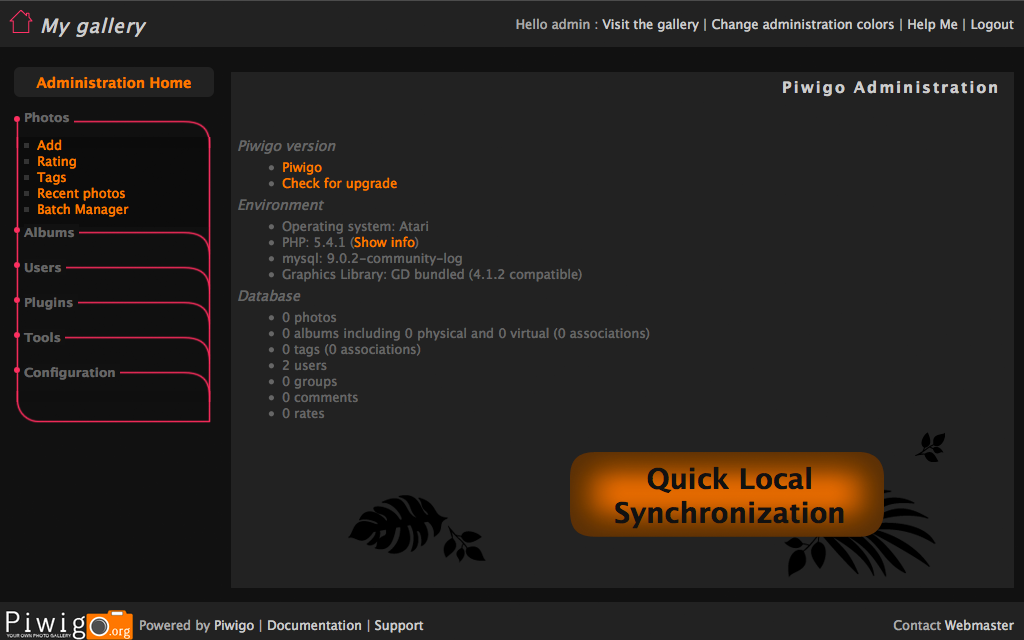Expand the Plugins menu section
Image resolution: width=1024 pixels, height=640 pixels.
pos(49,303)
